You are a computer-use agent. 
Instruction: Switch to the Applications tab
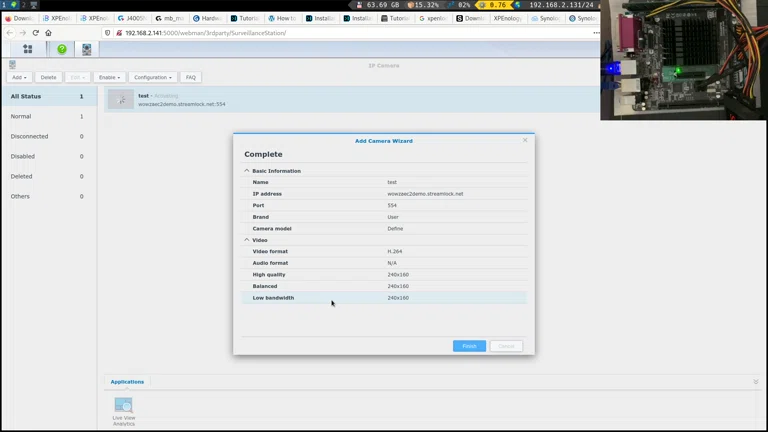tap(127, 382)
